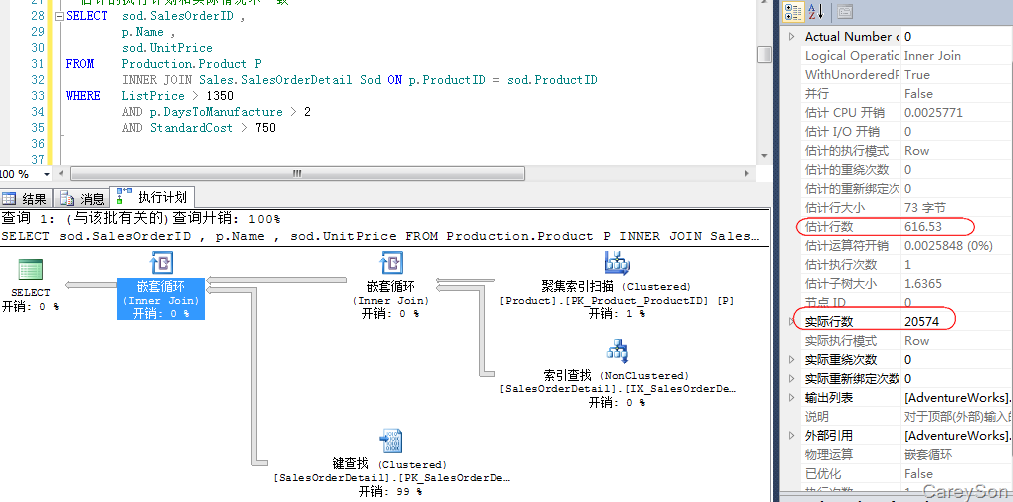Select the highlighted 嵌套循环 Inner Join operator
Screen dimensions: 1013x502
point(161,263)
